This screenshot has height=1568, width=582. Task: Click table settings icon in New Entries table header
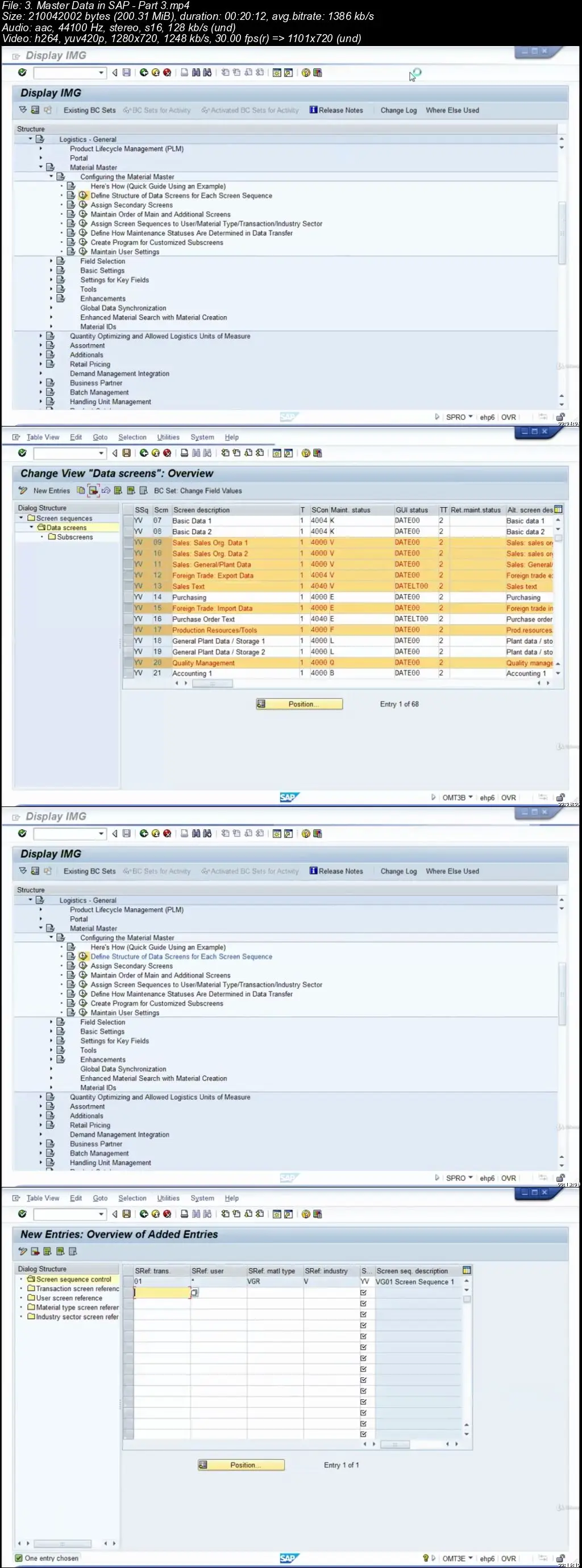pos(467,1271)
